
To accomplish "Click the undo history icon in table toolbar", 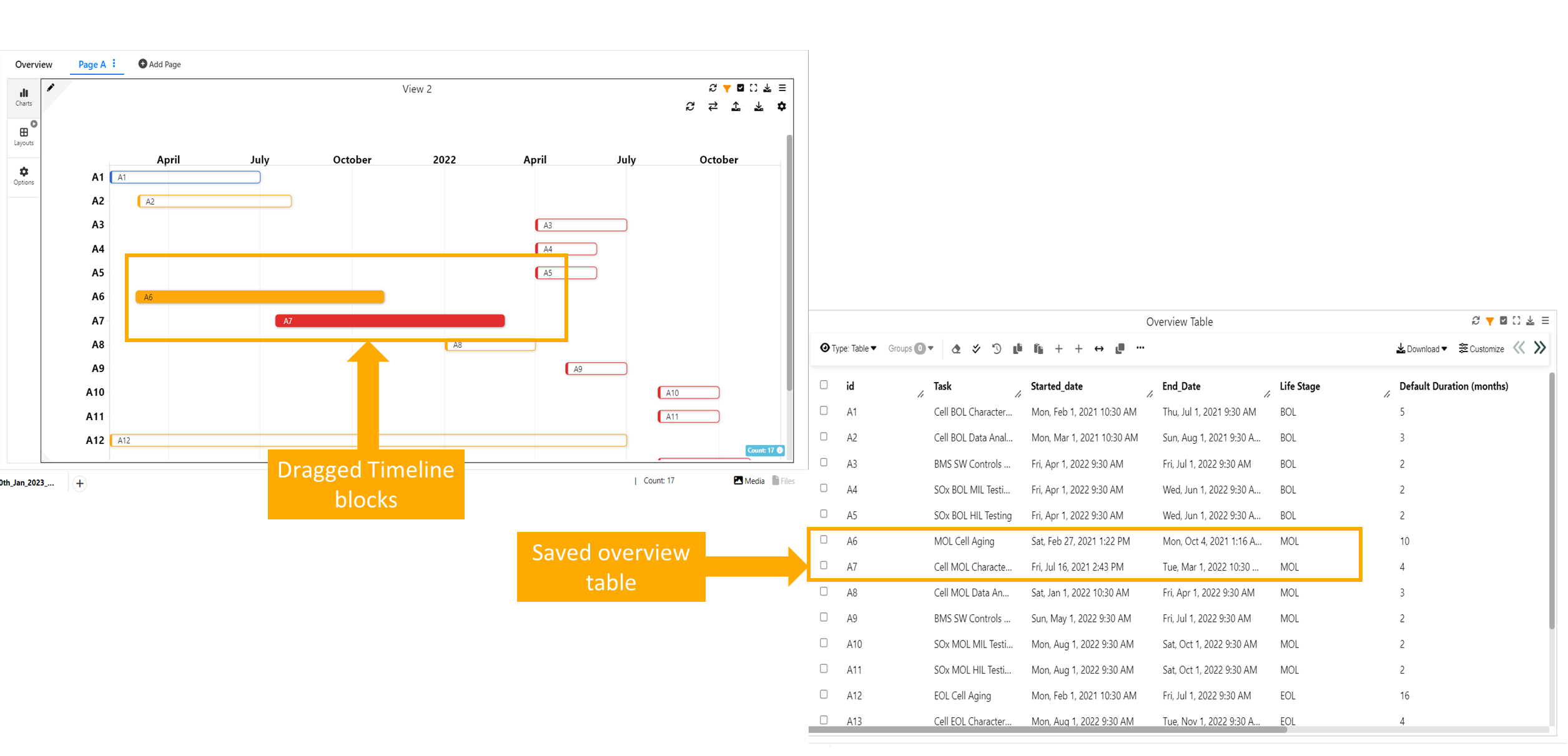I will coord(997,348).
